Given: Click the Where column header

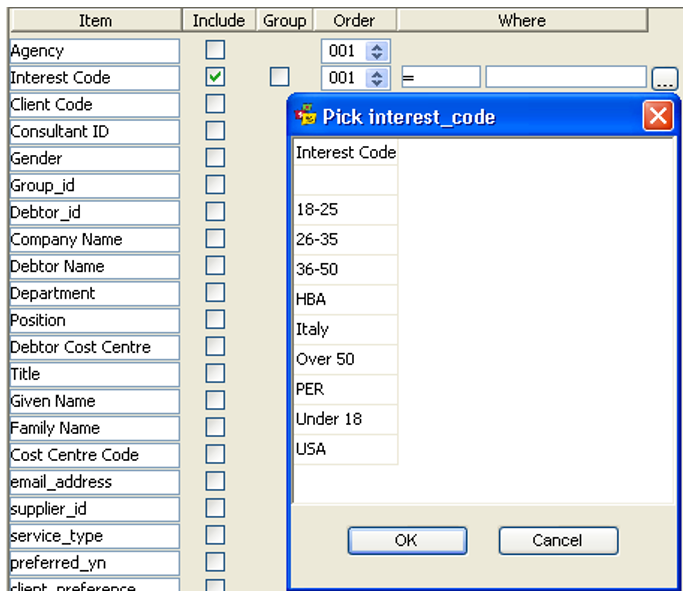Looking at the screenshot, I should click(522, 20).
